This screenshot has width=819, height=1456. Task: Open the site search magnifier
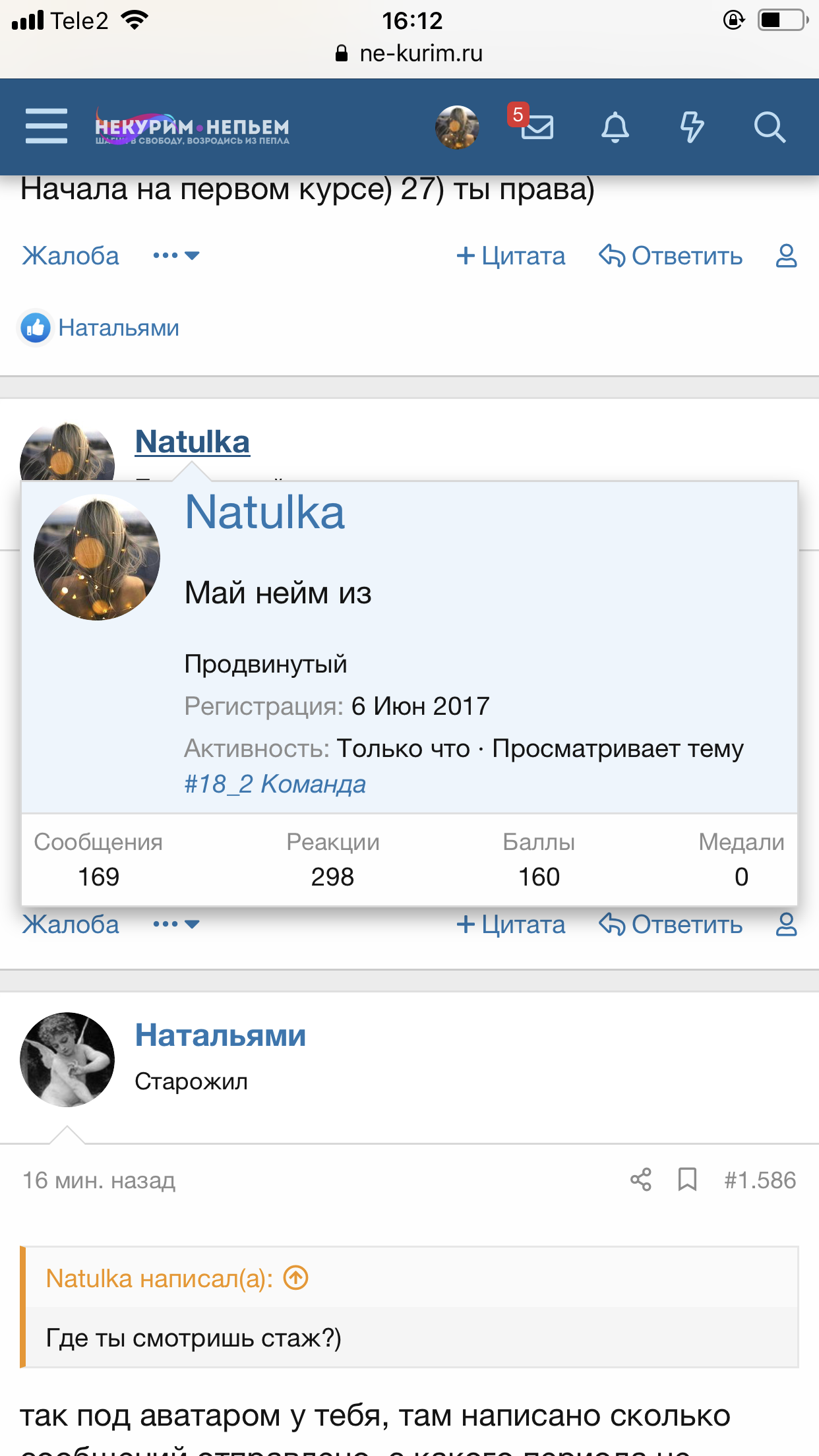[769, 127]
